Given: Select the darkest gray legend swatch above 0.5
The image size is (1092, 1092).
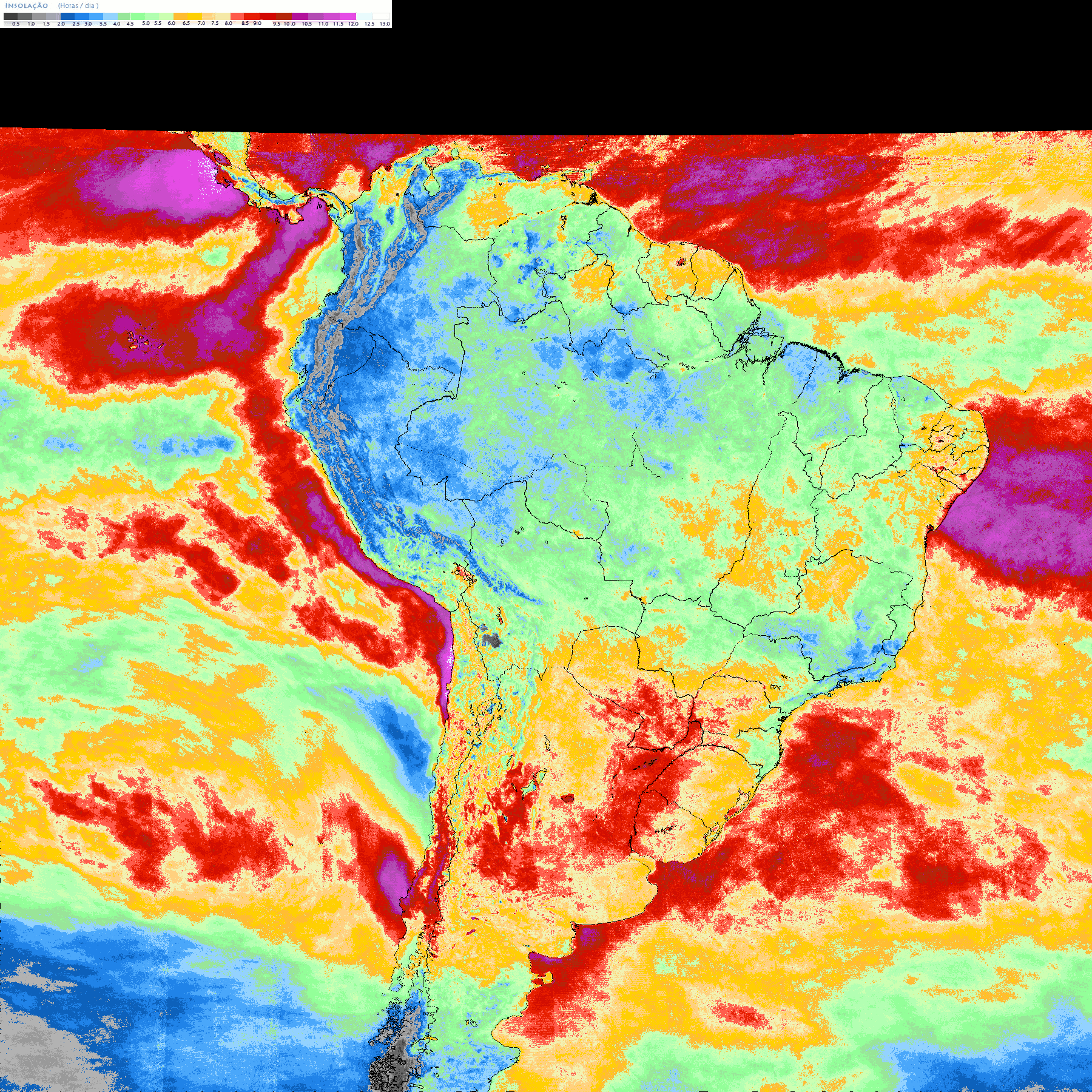Looking at the screenshot, I should click(x=10, y=16).
